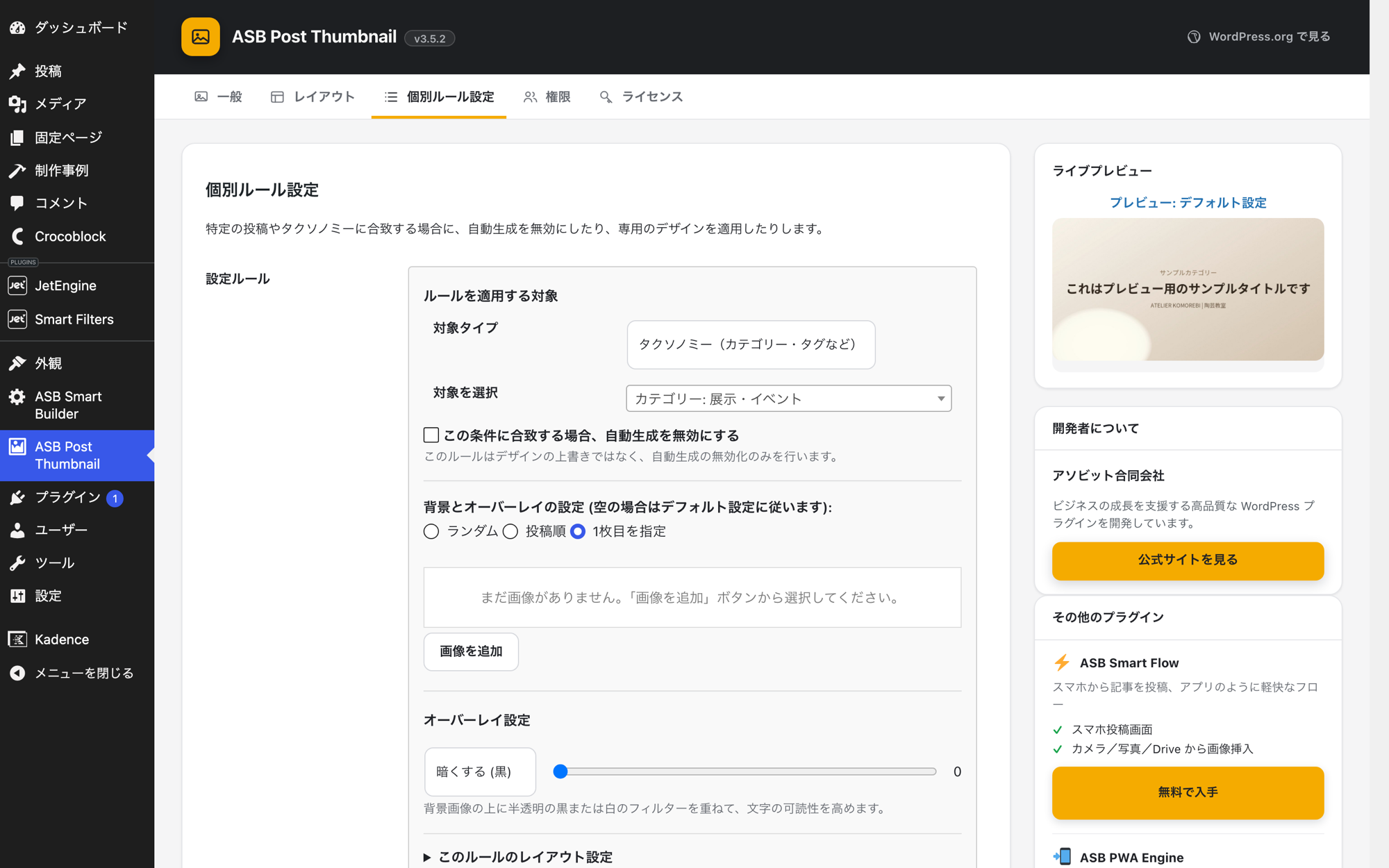Click the ASB PWA Engine plugin title
Screen dimensions: 1389x868
(x=1131, y=857)
